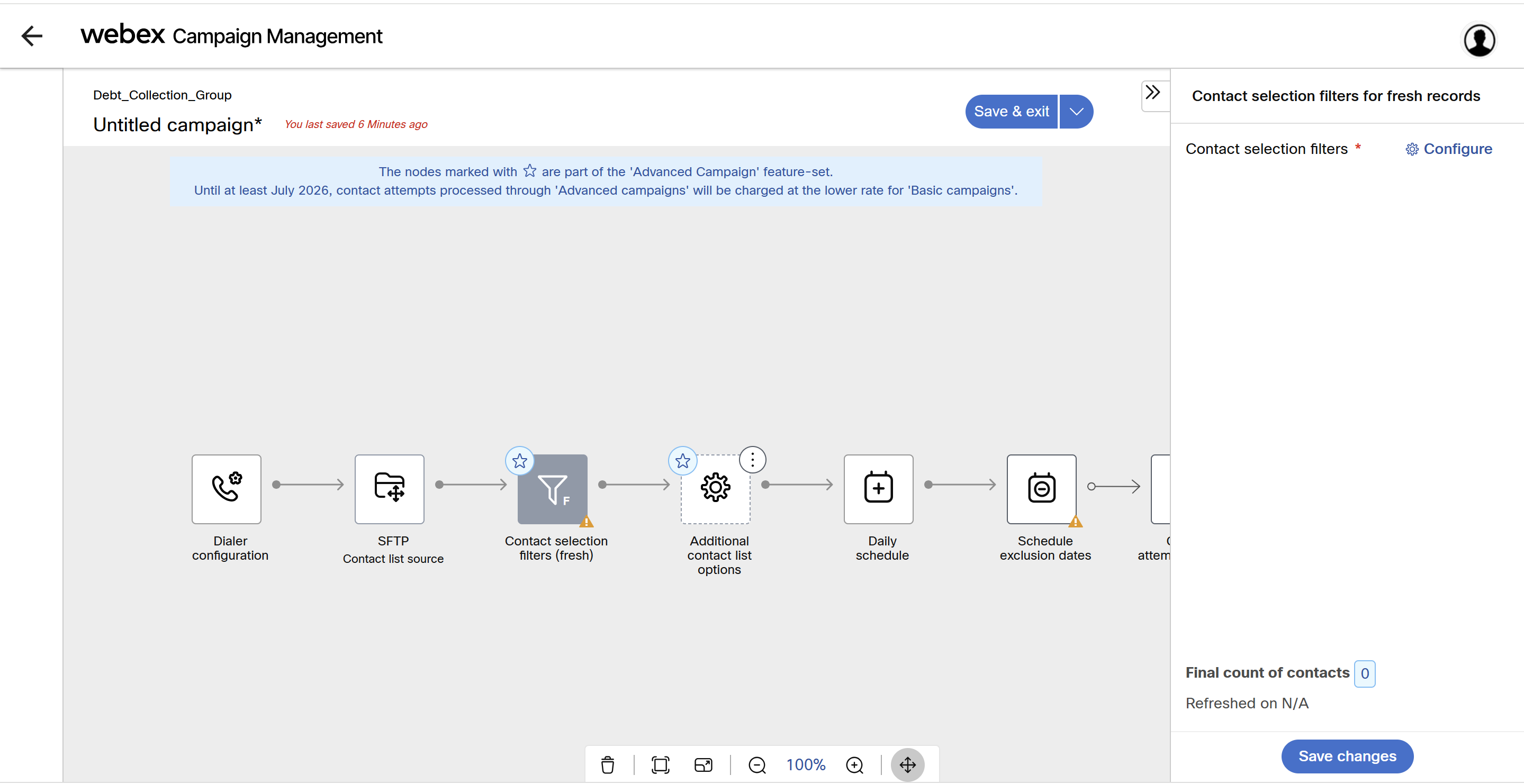Viewport: 1524px width, 784px height.
Task: Click the back arrow icon
Action: tap(32, 36)
